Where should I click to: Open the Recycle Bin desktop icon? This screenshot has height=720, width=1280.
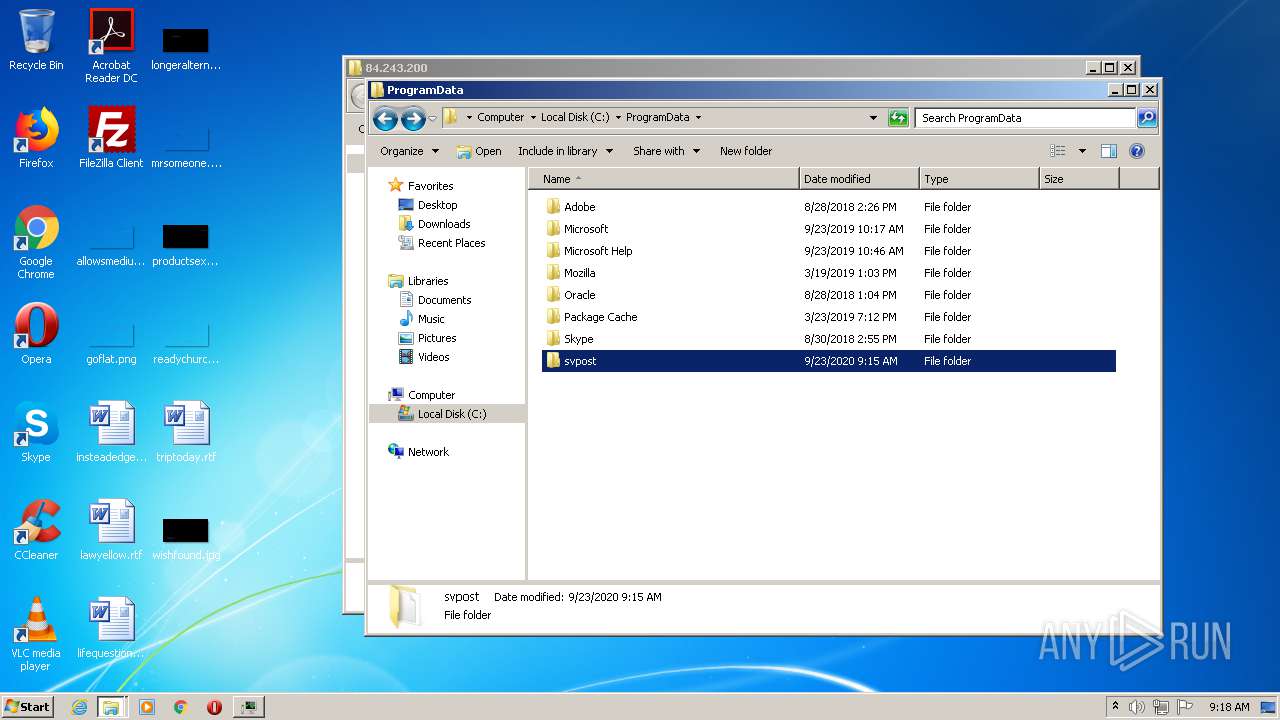coord(36,40)
